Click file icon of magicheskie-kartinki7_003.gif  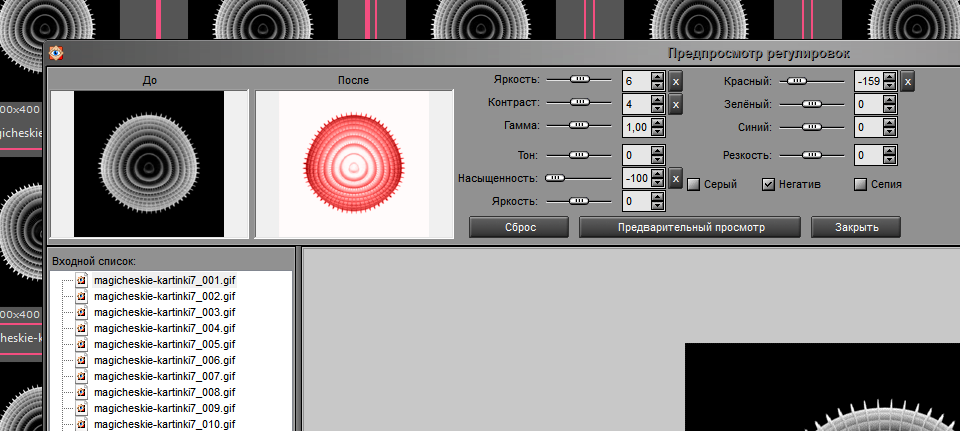(83, 312)
